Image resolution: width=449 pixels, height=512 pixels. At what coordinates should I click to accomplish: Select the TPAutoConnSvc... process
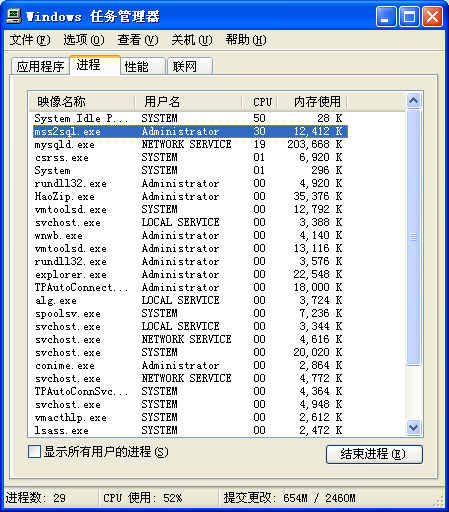point(190,391)
